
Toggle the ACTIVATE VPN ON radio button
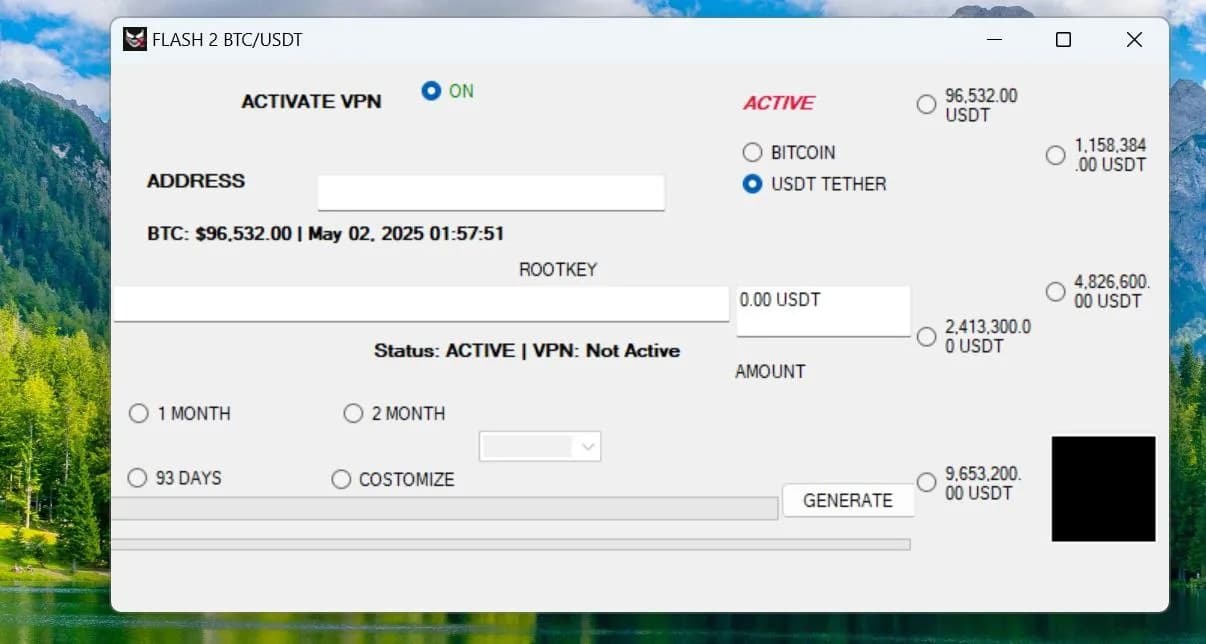pyautogui.click(x=431, y=91)
